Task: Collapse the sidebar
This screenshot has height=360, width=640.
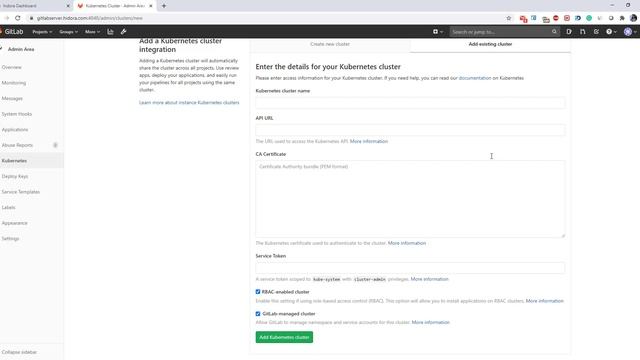Action: point(19,352)
